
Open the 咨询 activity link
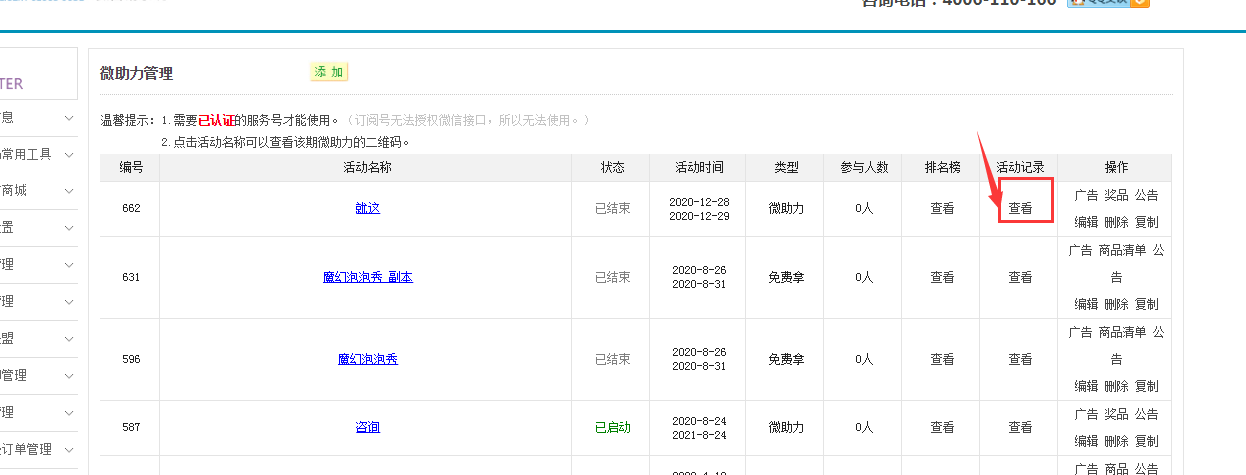[x=367, y=427]
